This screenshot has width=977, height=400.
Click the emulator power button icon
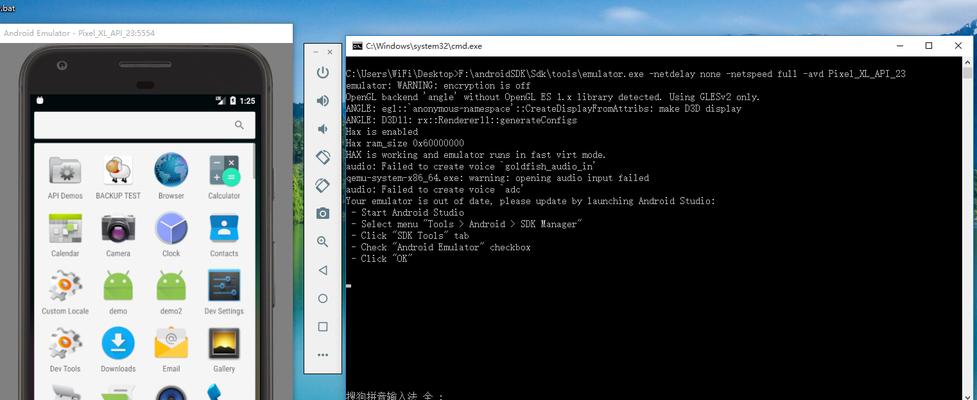click(x=322, y=72)
